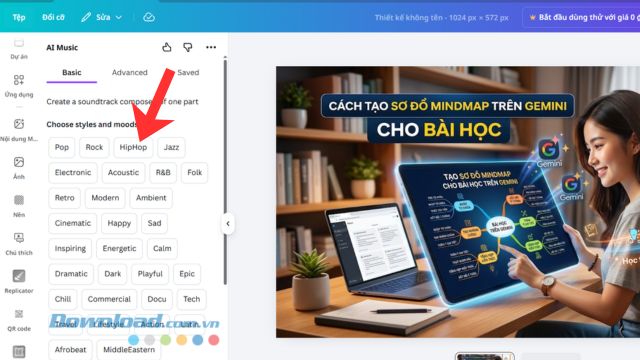Start the Pro trial button

(583, 18)
